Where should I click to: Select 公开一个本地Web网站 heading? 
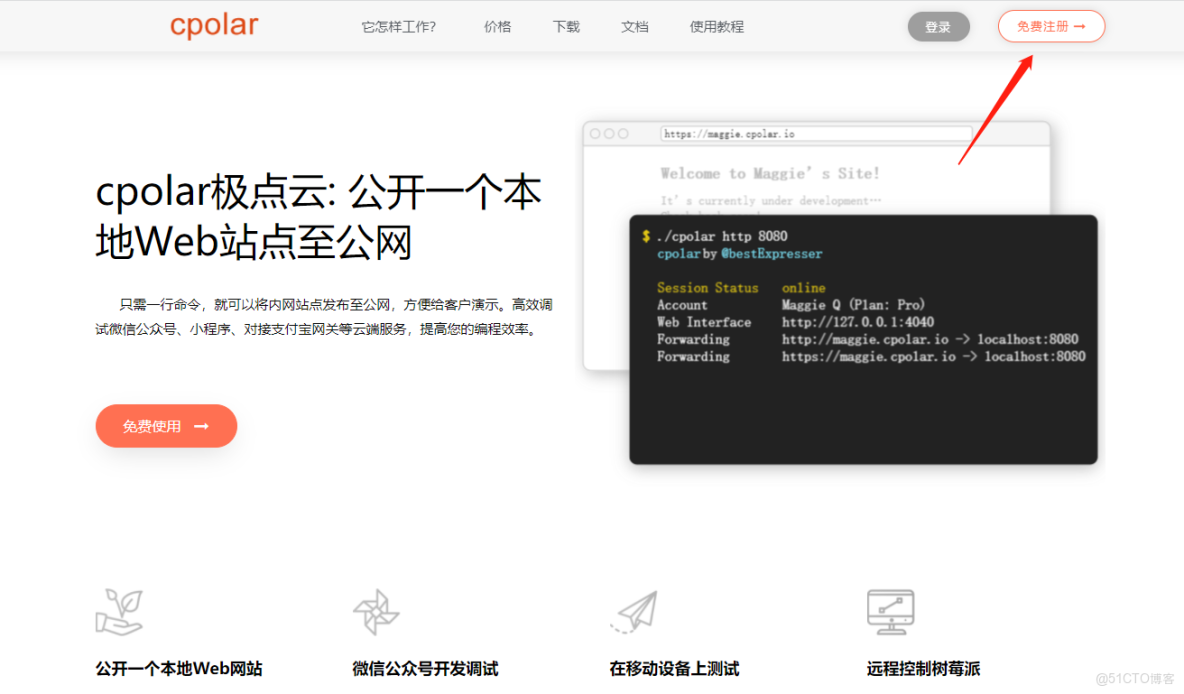(179, 669)
